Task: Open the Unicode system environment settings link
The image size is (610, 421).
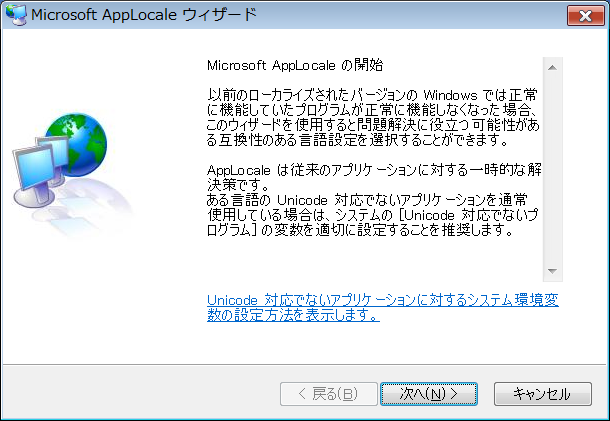Action: coord(383,307)
